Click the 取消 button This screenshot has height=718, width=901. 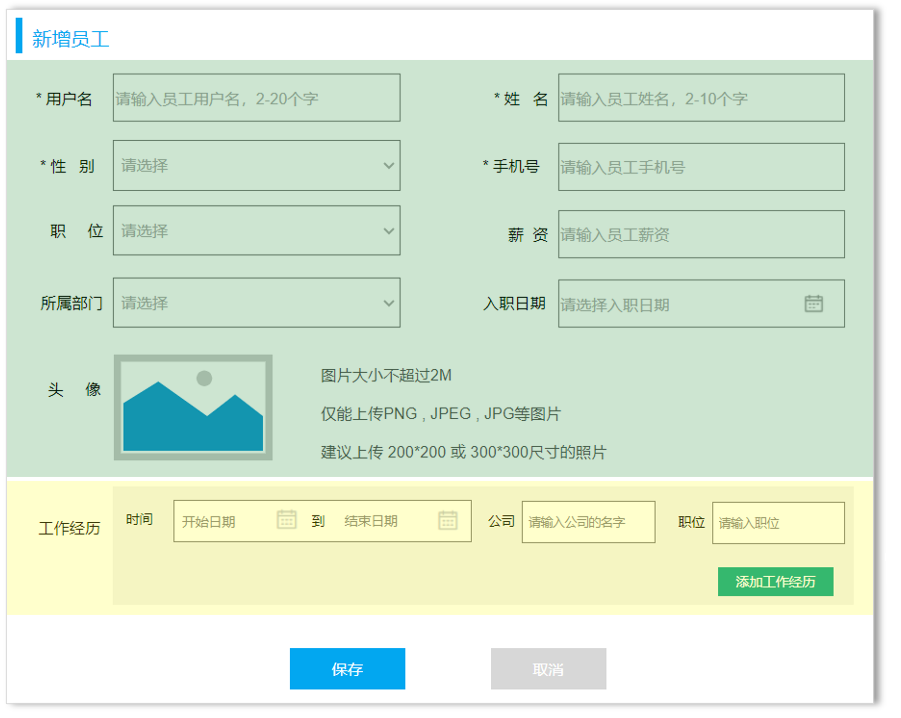[x=548, y=669]
